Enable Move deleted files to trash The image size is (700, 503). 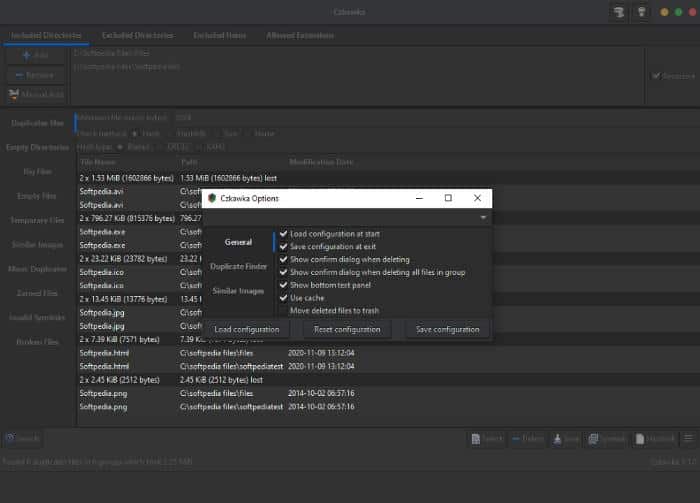click(x=284, y=311)
